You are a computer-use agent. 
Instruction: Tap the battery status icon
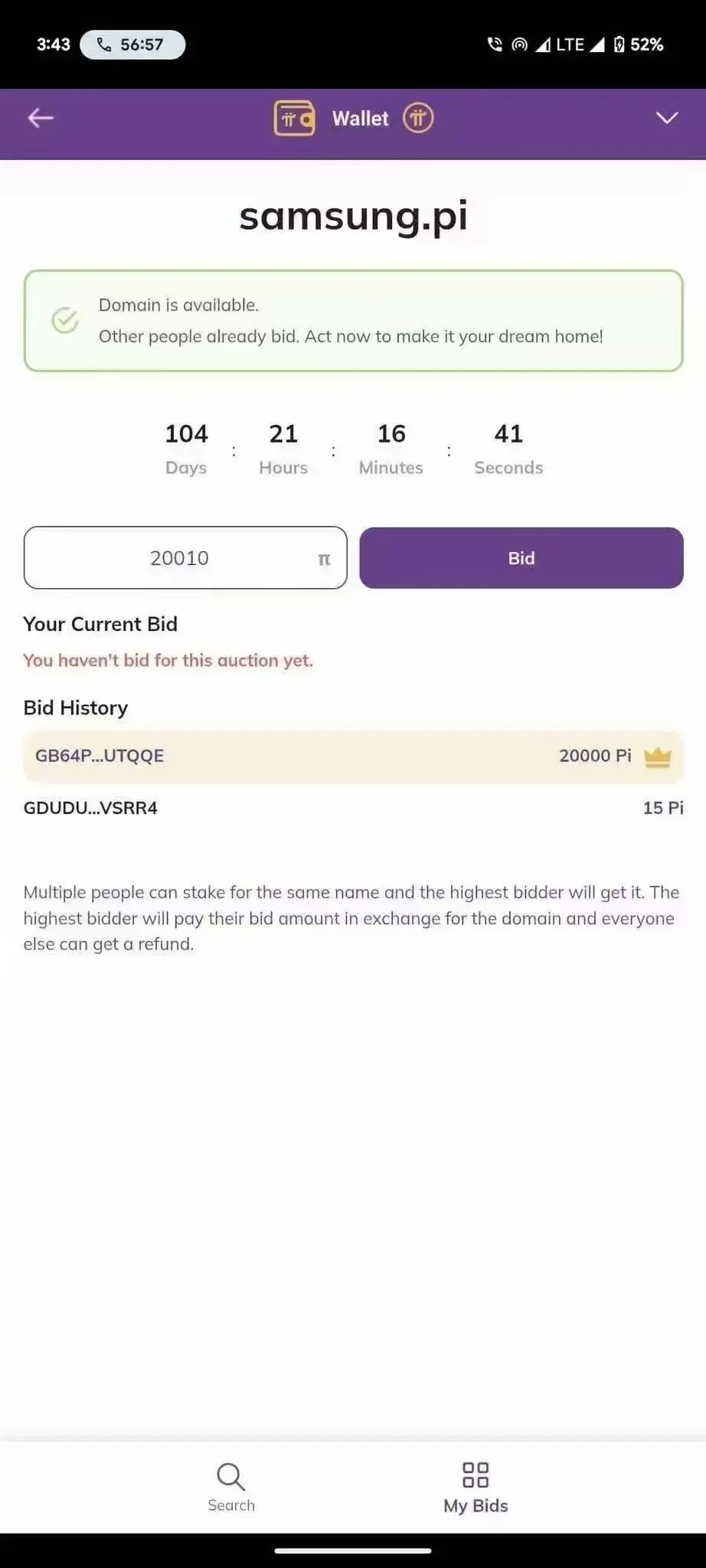(x=619, y=44)
